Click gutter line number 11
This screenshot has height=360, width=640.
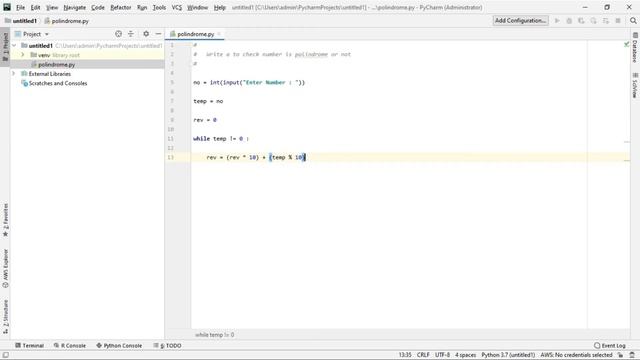171,139
